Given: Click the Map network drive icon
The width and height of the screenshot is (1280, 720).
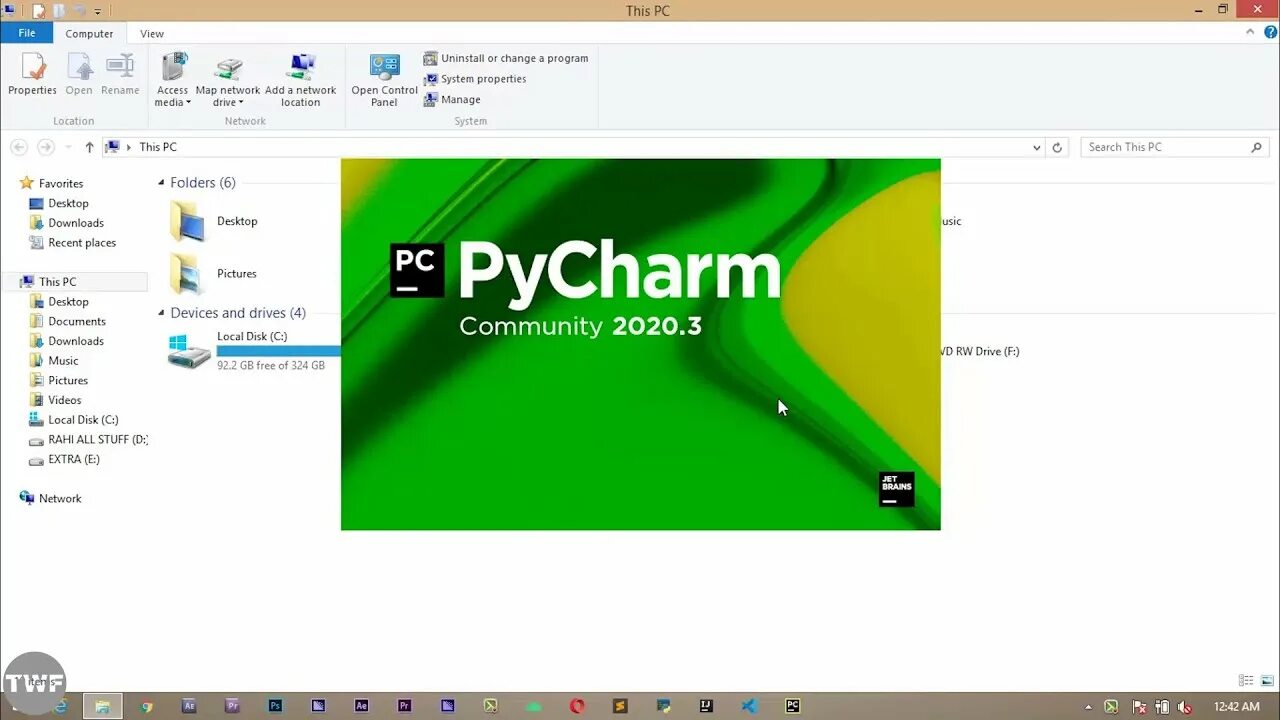Looking at the screenshot, I should pyautogui.click(x=228, y=67).
